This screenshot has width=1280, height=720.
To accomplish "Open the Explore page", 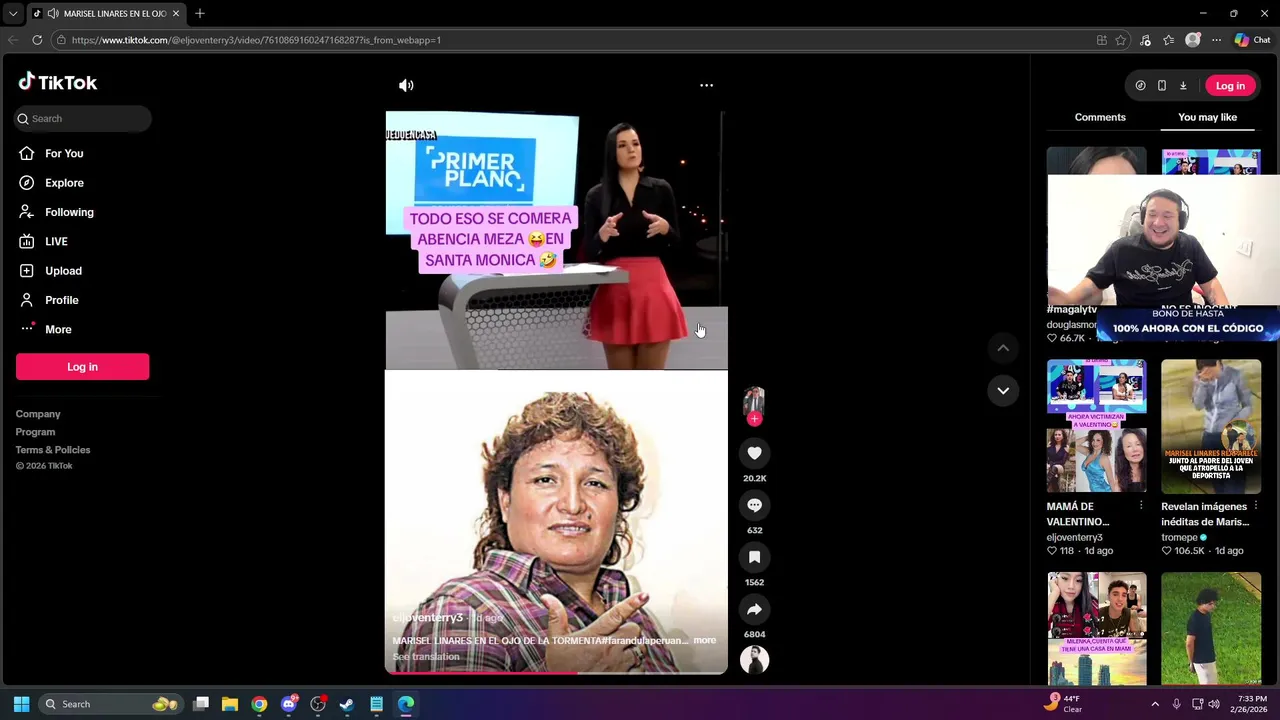I will coord(64,183).
